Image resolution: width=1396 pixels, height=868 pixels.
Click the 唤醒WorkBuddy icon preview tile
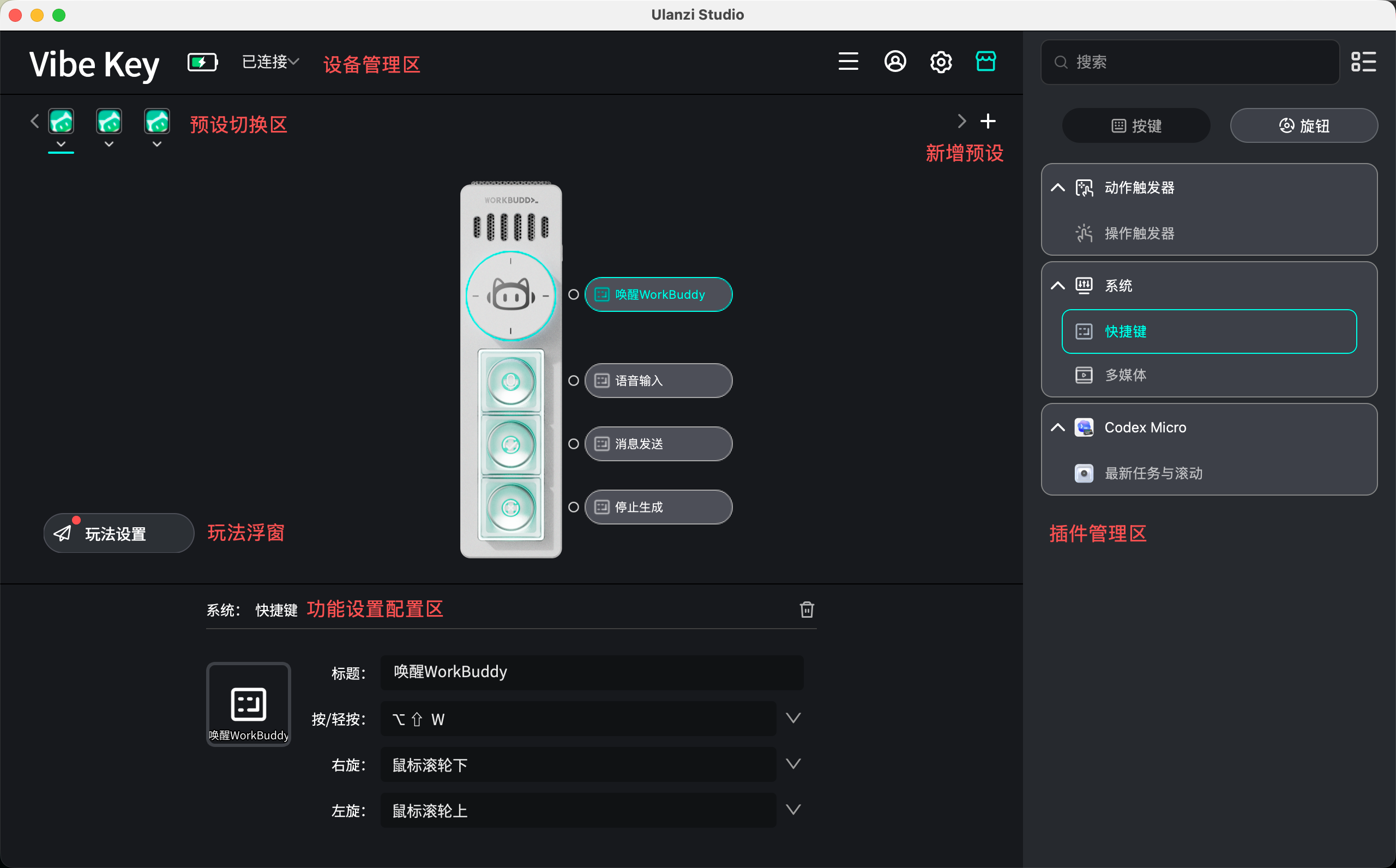[x=249, y=704]
